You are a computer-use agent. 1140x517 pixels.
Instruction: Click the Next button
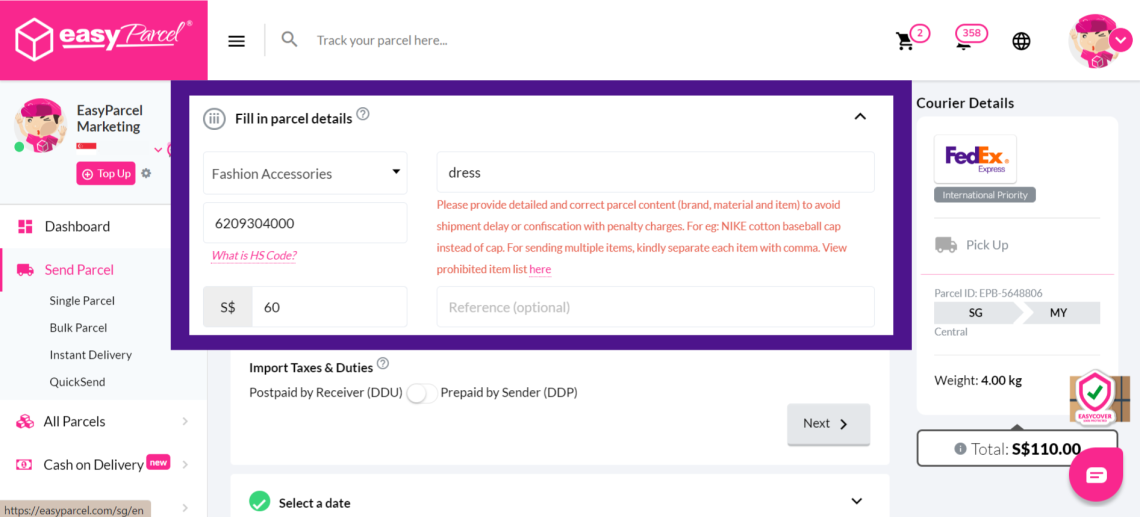point(828,424)
